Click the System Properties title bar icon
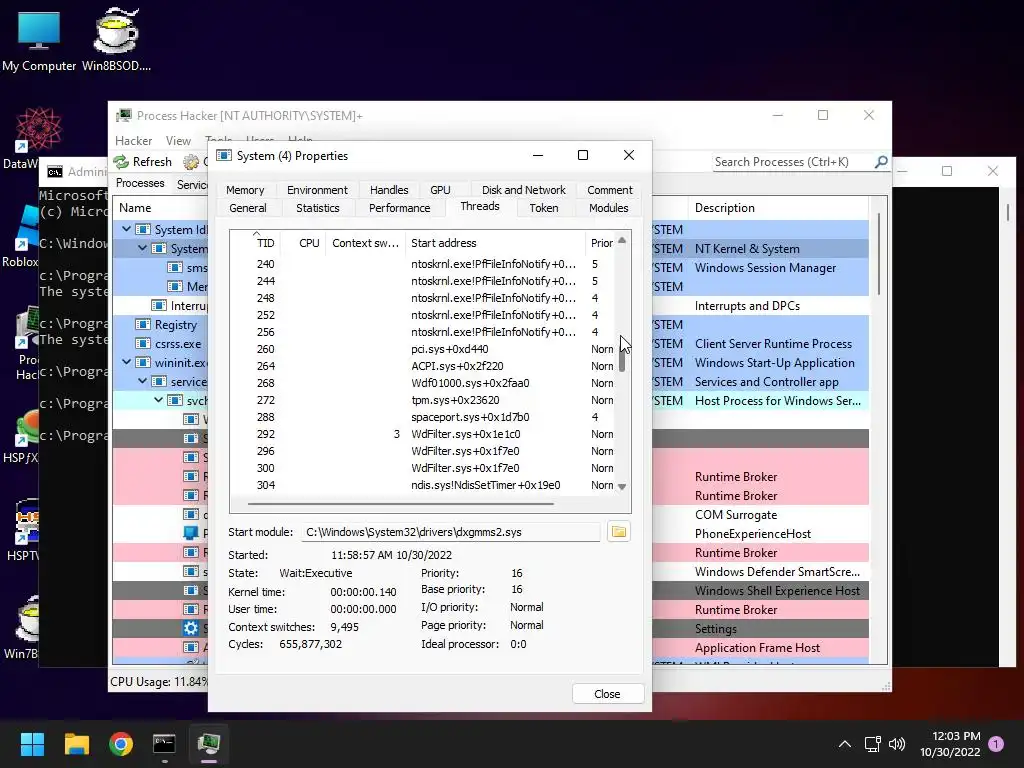The image size is (1024, 768). tap(224, 155)
